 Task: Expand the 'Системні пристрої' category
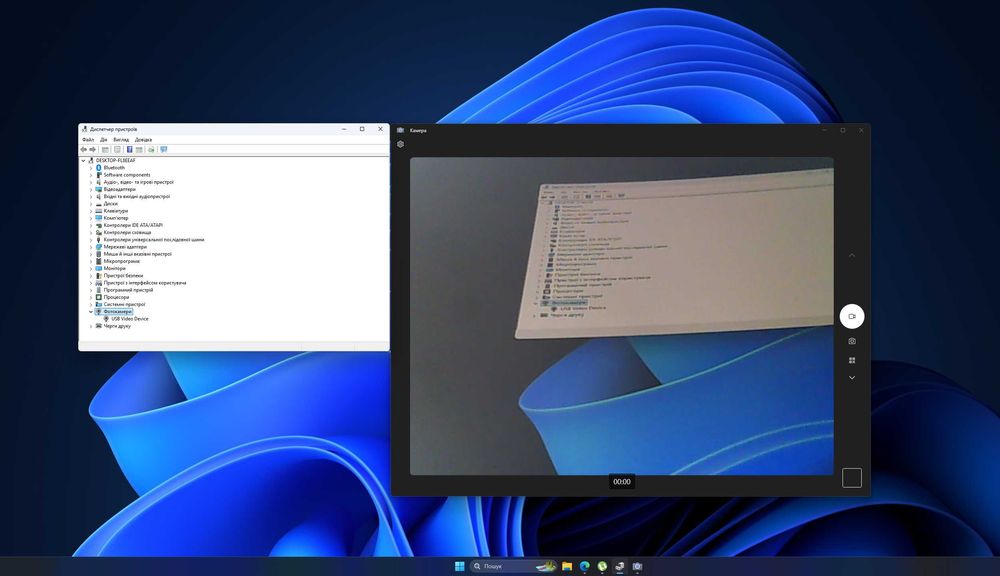(91, 304)
